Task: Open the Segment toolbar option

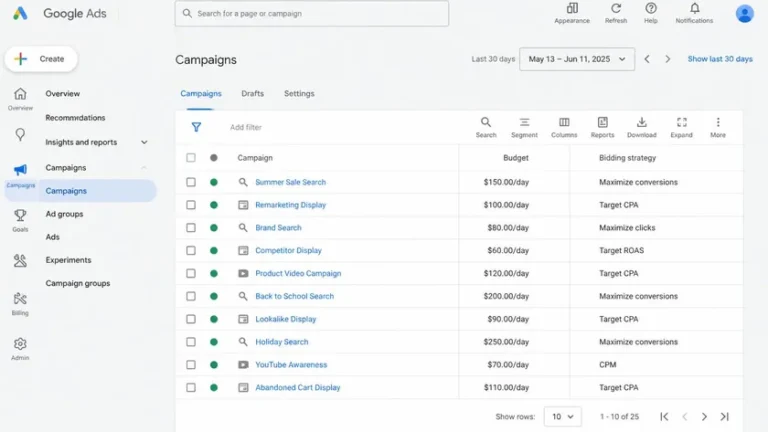Action: pyautogui.click(x=524, y=127)
